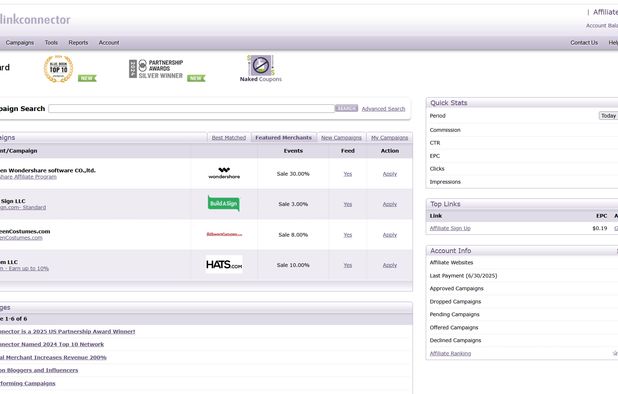Click the $0.19 EPC value
618x394 pixels.
click(x=599, y=228)
